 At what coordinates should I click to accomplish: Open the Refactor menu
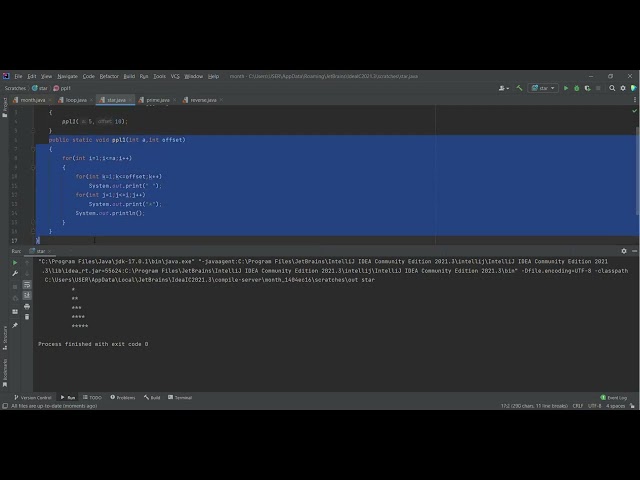(x=109, y=76)
